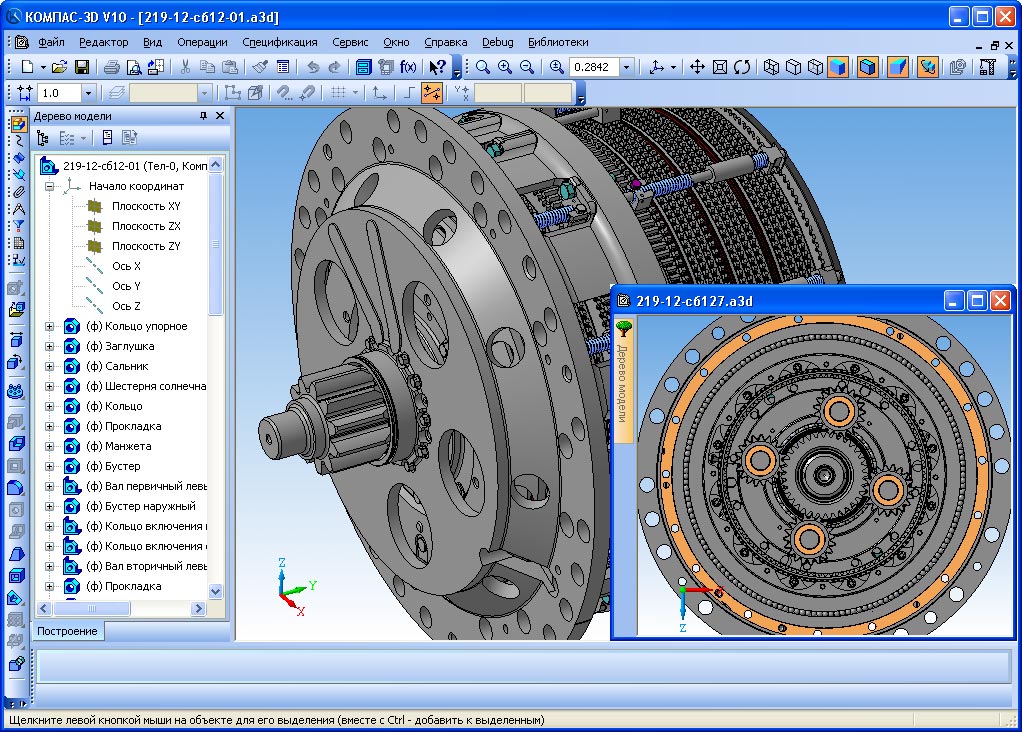Viewport: 1022px width, 732px height.
Task: Switch to wireframe display mode icon
Action: pyautogui.click(x=771, y=67)
